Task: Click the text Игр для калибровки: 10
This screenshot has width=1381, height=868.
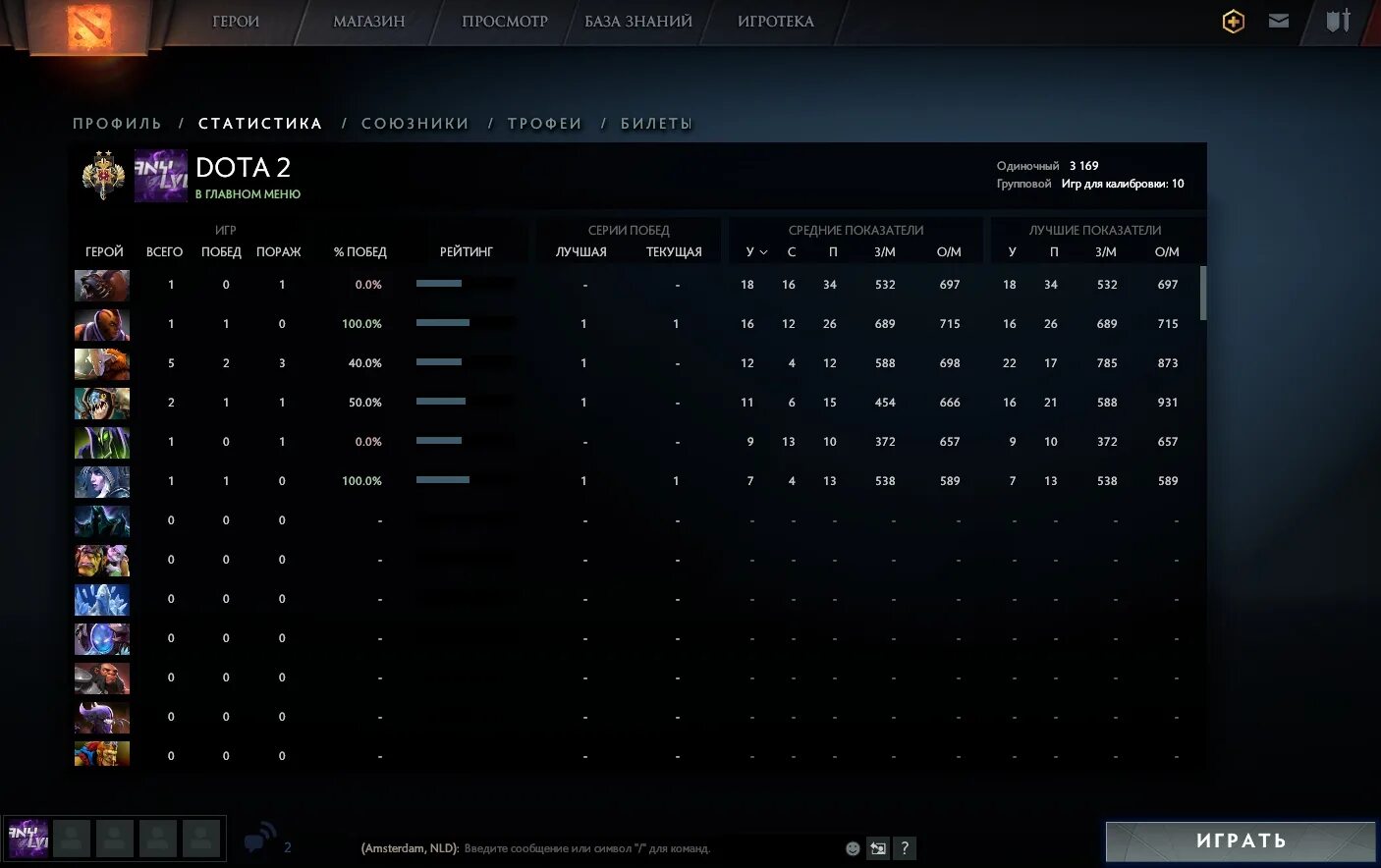Action: [1123, 184]
